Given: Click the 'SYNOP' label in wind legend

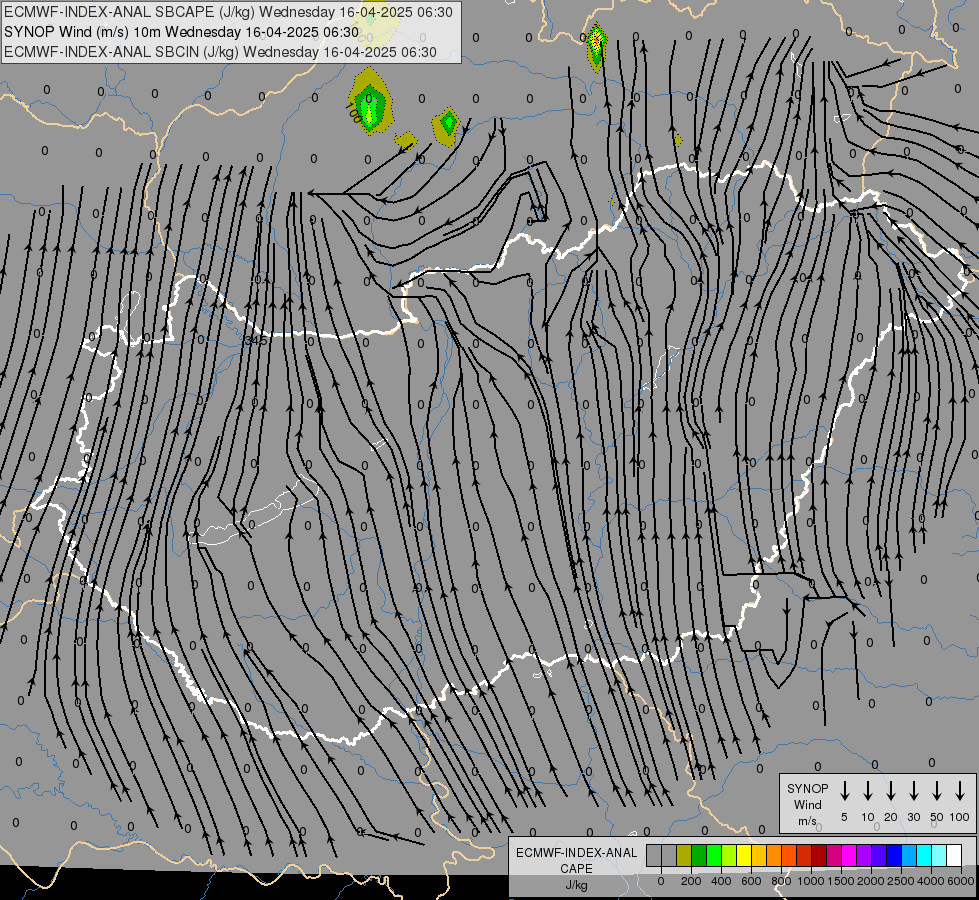Looking at the screenshot, I should [x=807, y=788].
